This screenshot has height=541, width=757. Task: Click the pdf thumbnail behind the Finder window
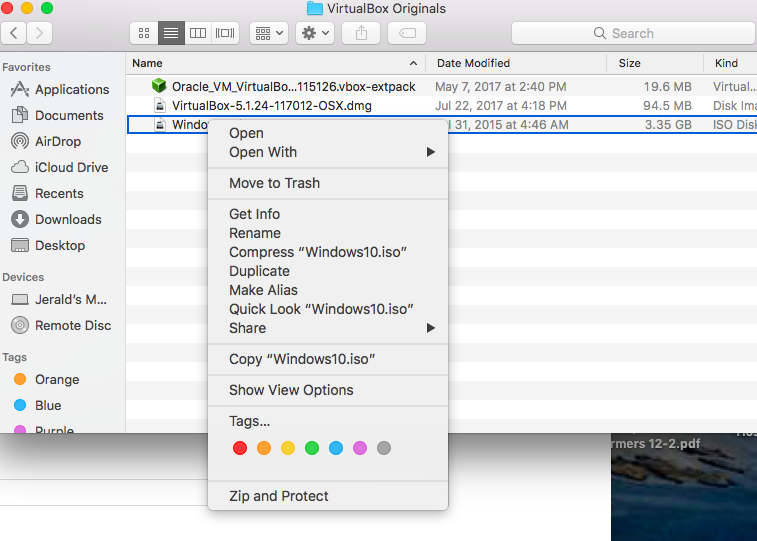click(684, 487)
